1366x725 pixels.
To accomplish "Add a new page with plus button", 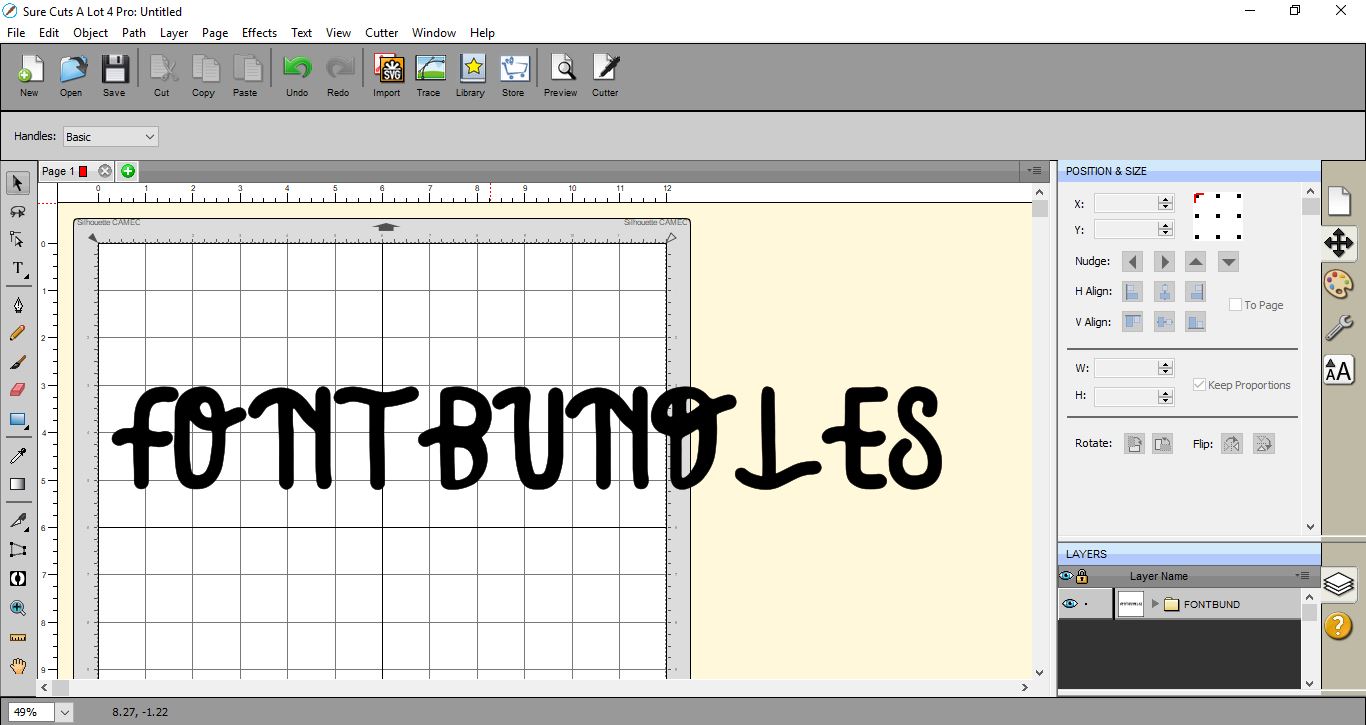I will click(128, 171).
